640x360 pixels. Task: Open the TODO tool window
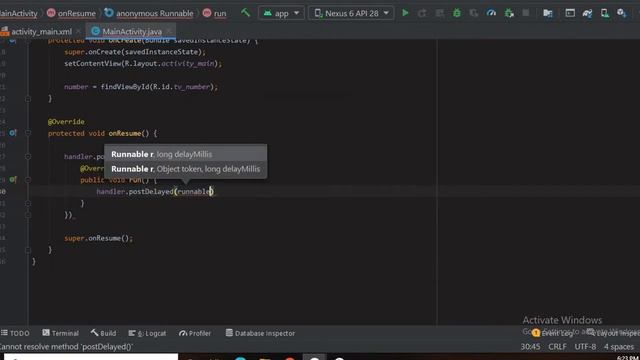point(15,333)
